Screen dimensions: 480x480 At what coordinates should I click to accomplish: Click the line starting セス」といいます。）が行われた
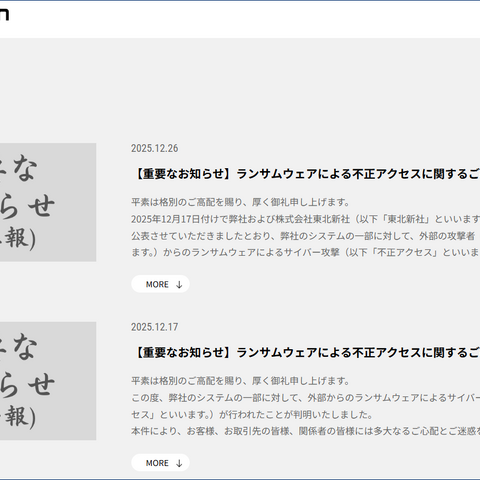pos(252,415)
